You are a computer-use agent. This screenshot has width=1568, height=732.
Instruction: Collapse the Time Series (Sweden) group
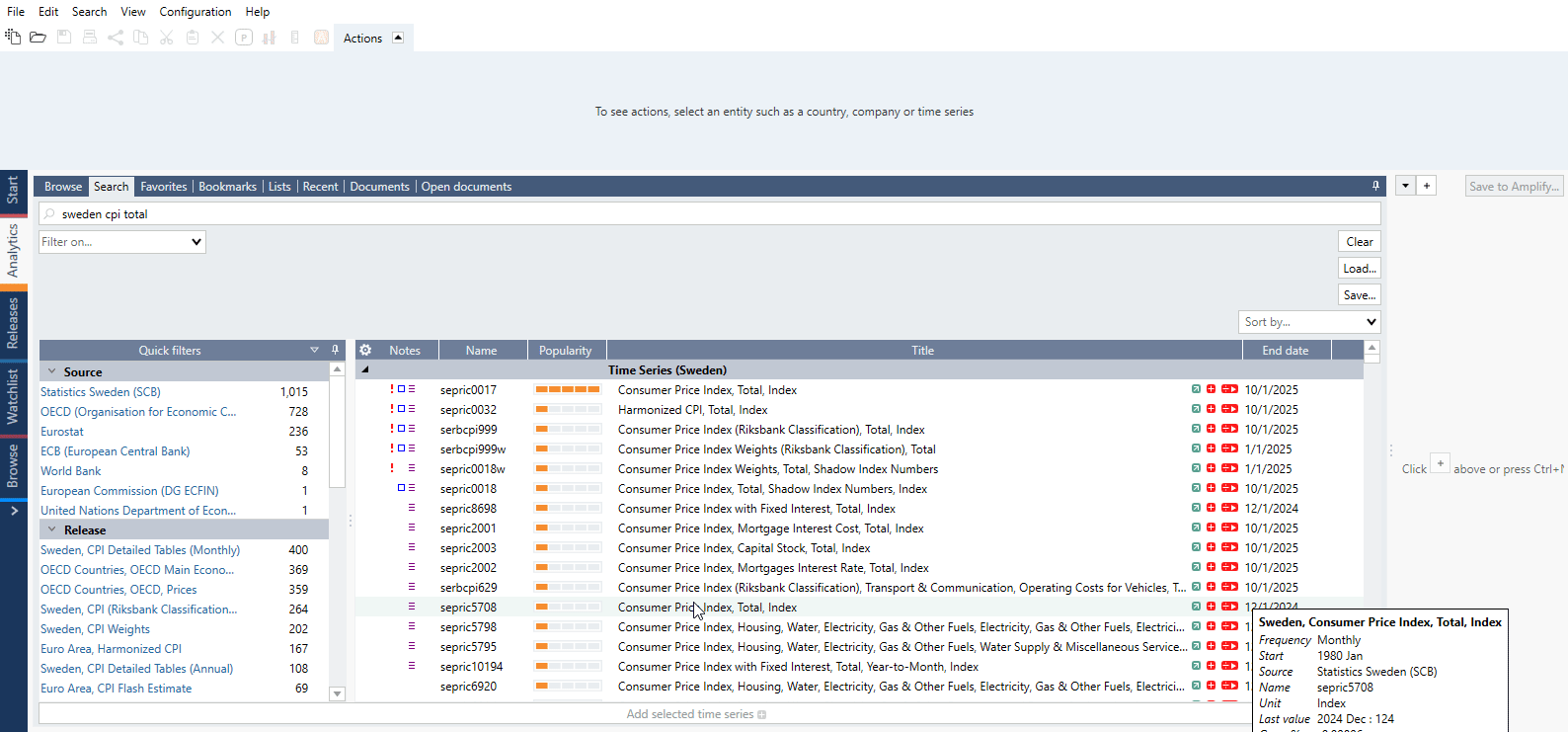tap(365, 370)
